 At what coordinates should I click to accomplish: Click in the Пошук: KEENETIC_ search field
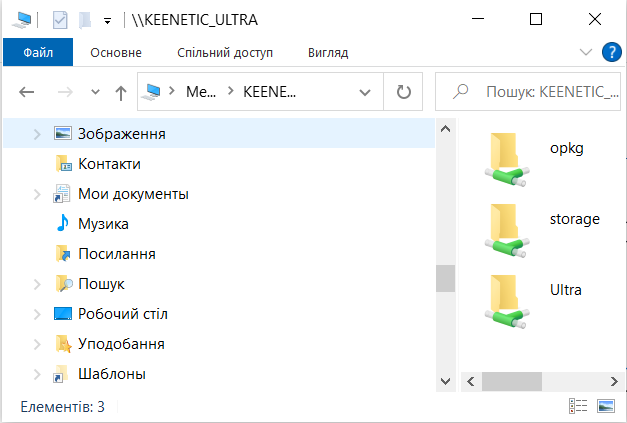click(x=528, y=92)
